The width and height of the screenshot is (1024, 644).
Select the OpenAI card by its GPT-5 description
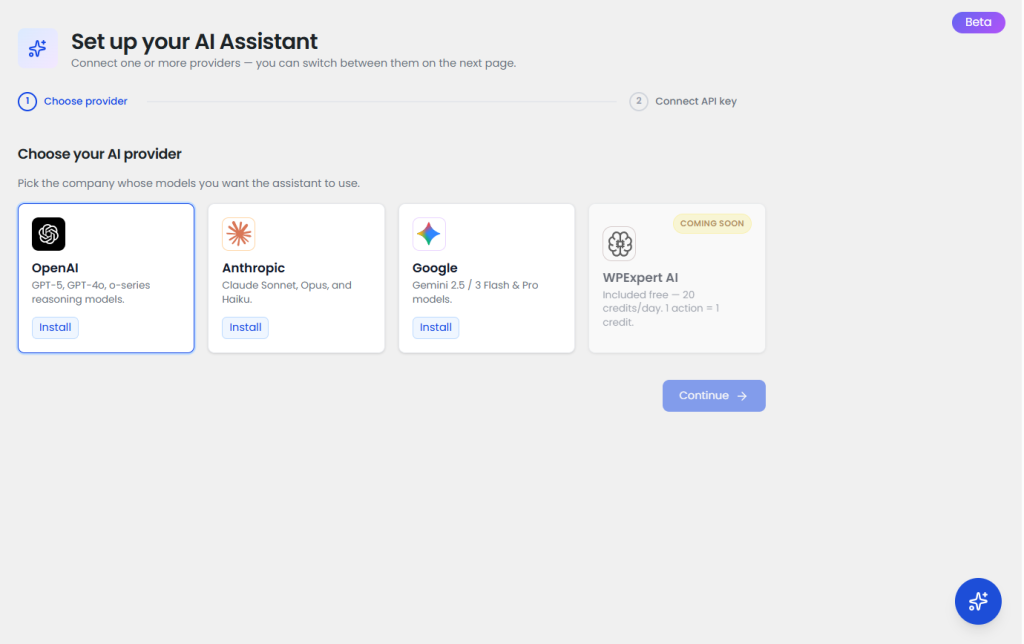click(91, 292)
